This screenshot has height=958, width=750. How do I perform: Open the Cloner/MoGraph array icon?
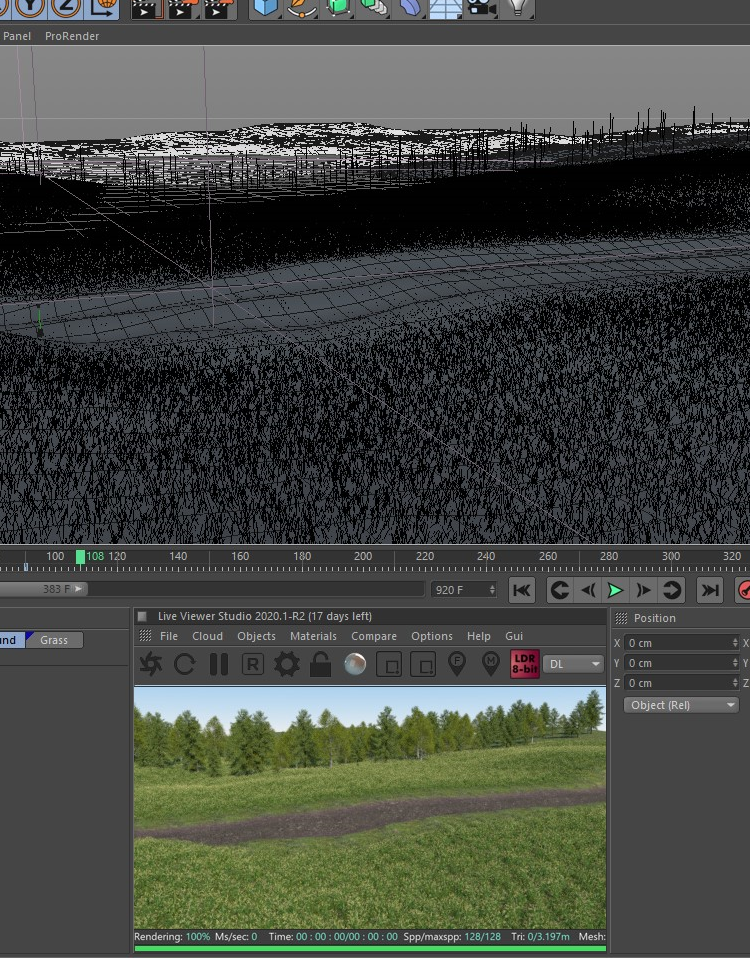[373, 7]
